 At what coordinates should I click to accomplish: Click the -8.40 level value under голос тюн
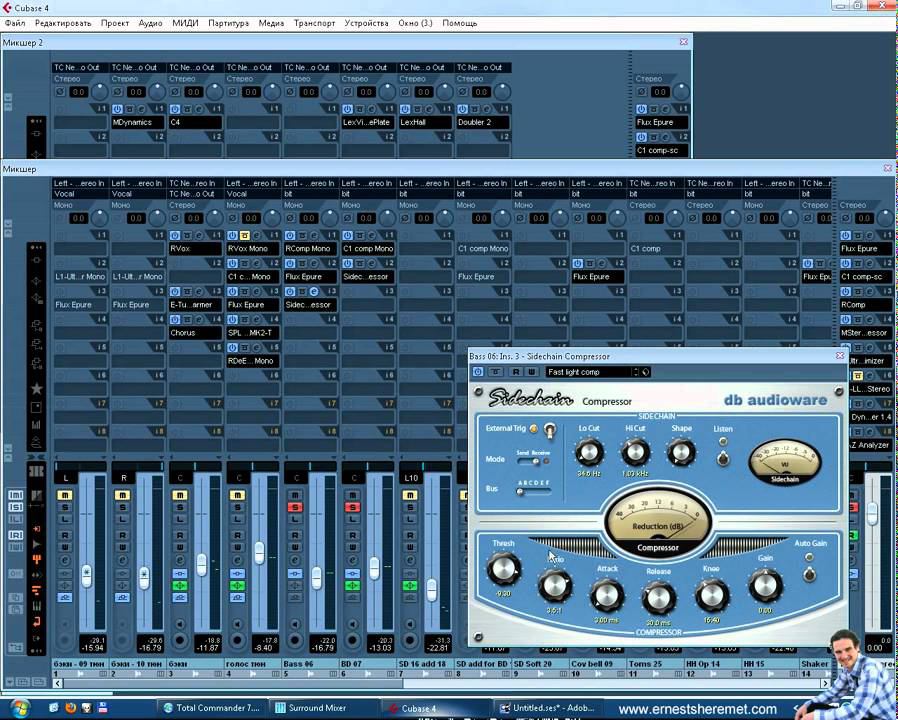(x=265, y=648)
